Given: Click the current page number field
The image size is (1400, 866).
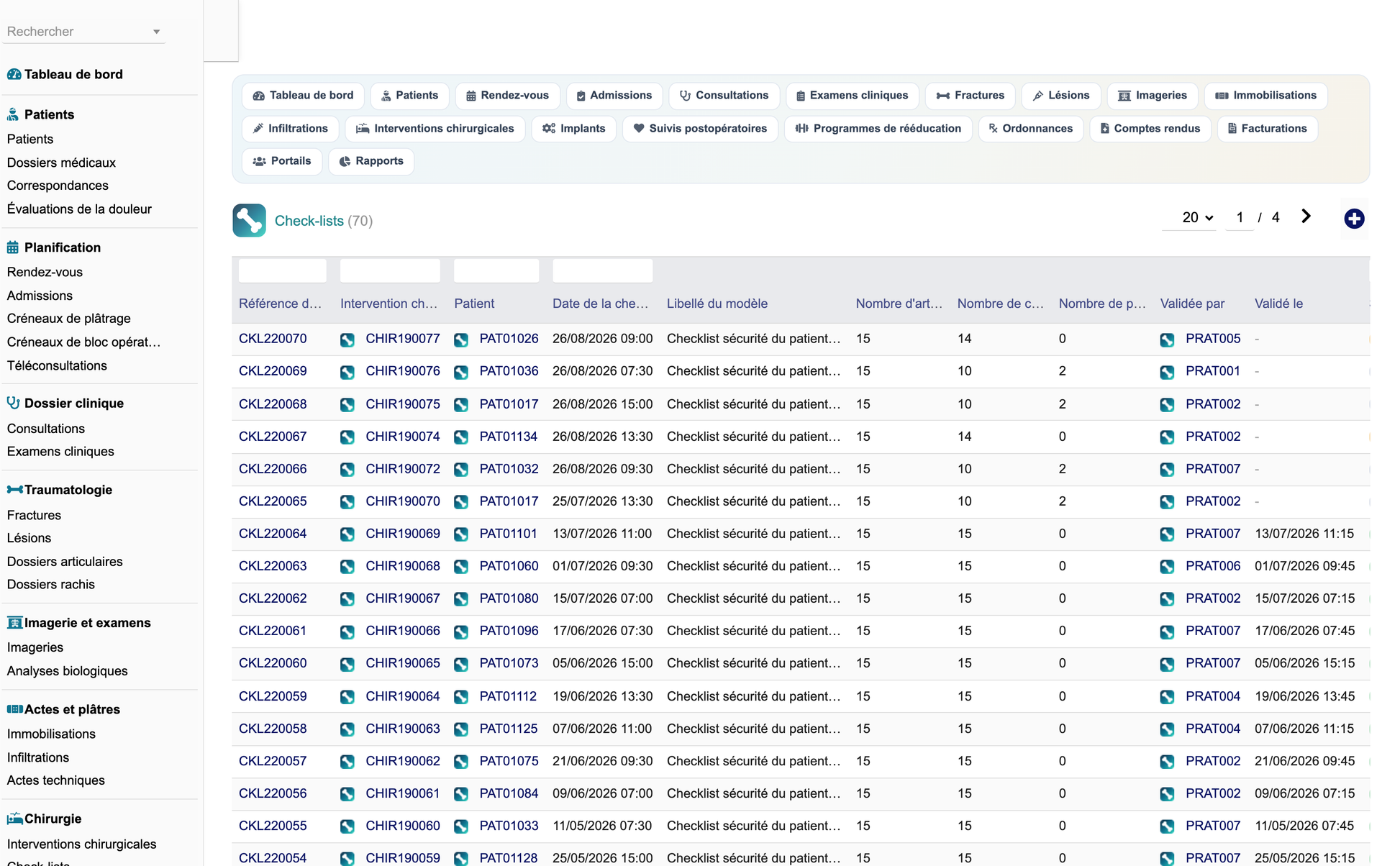Looking at the screenshot, I should [x=1240, y=217].
